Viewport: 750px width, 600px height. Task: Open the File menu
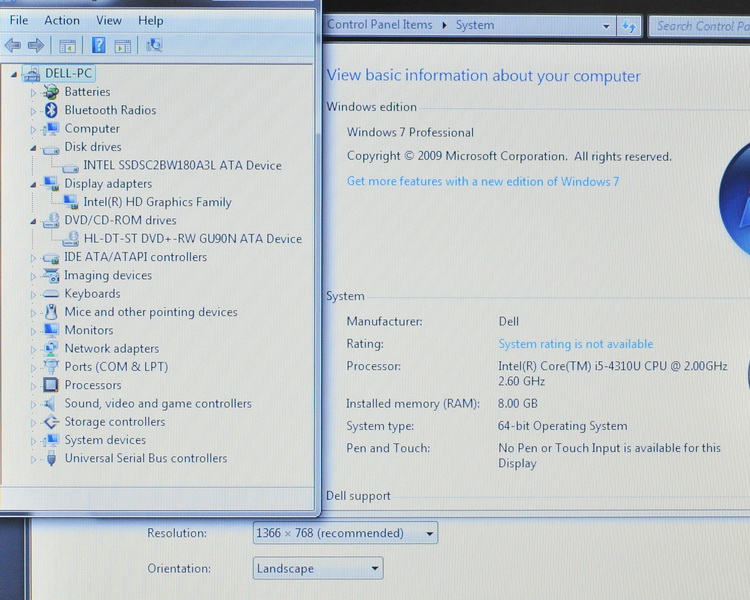coord(19,21)
